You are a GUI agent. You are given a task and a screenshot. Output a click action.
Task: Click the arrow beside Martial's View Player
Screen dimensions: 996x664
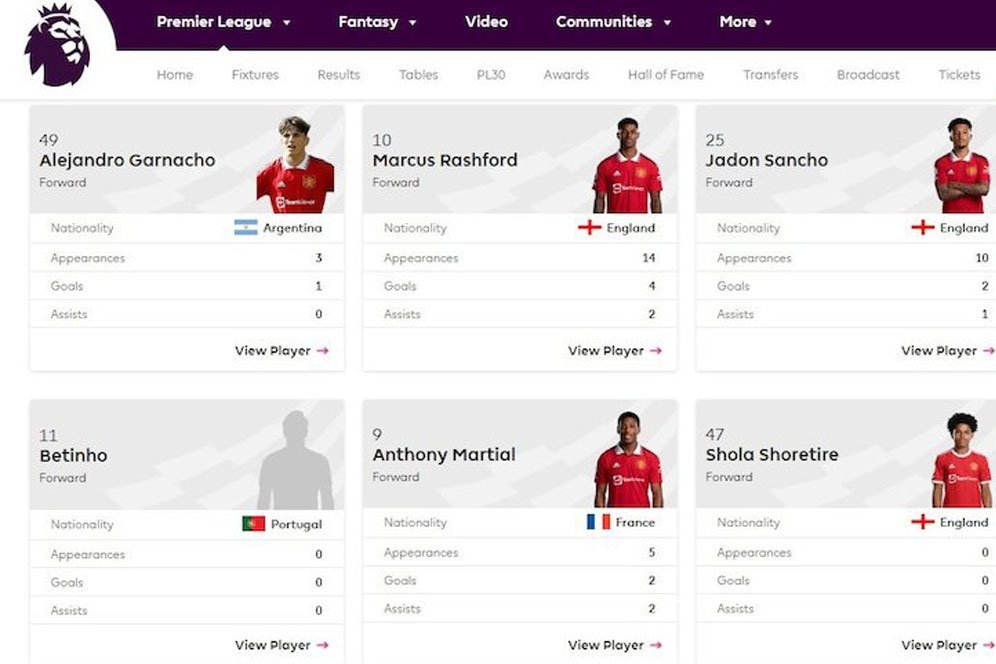coord(656,645)
